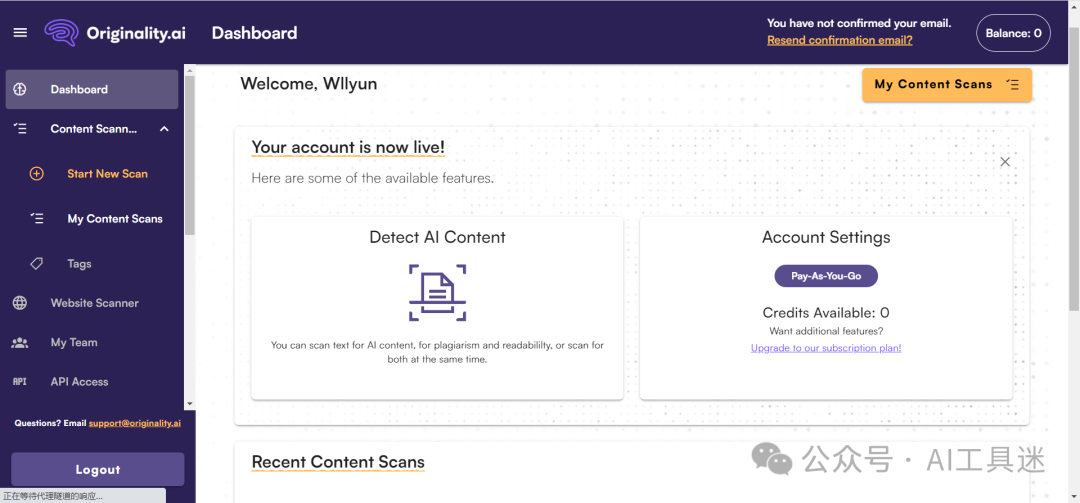This screenshot has width=1080, height=503.
Task: Click the Account Settings card title
Action: coord(826,237)
